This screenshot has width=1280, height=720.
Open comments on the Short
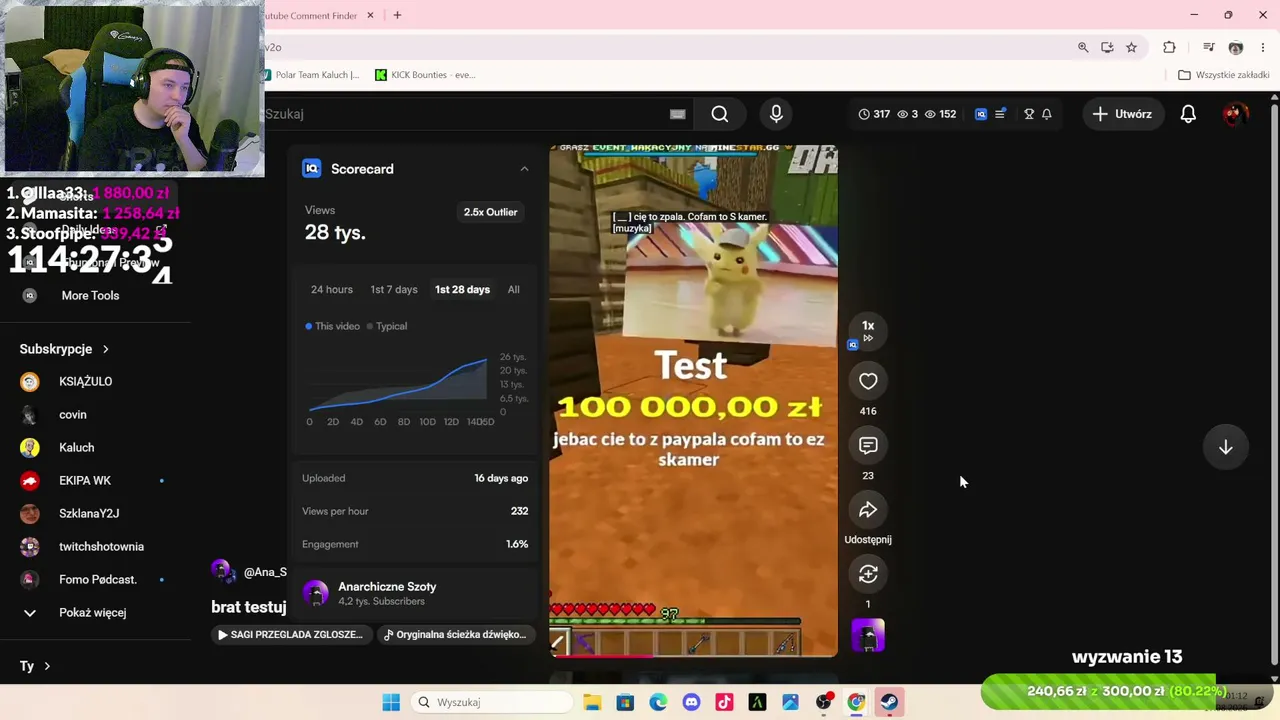(x=868, y=446)
